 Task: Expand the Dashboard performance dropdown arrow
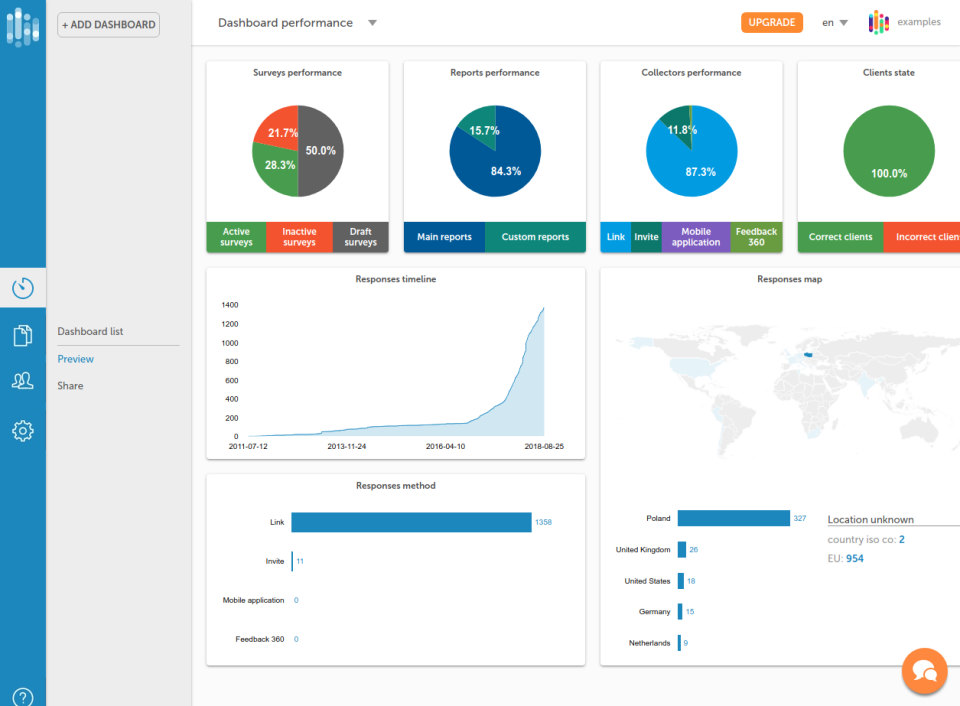click(x=372, y=23)
